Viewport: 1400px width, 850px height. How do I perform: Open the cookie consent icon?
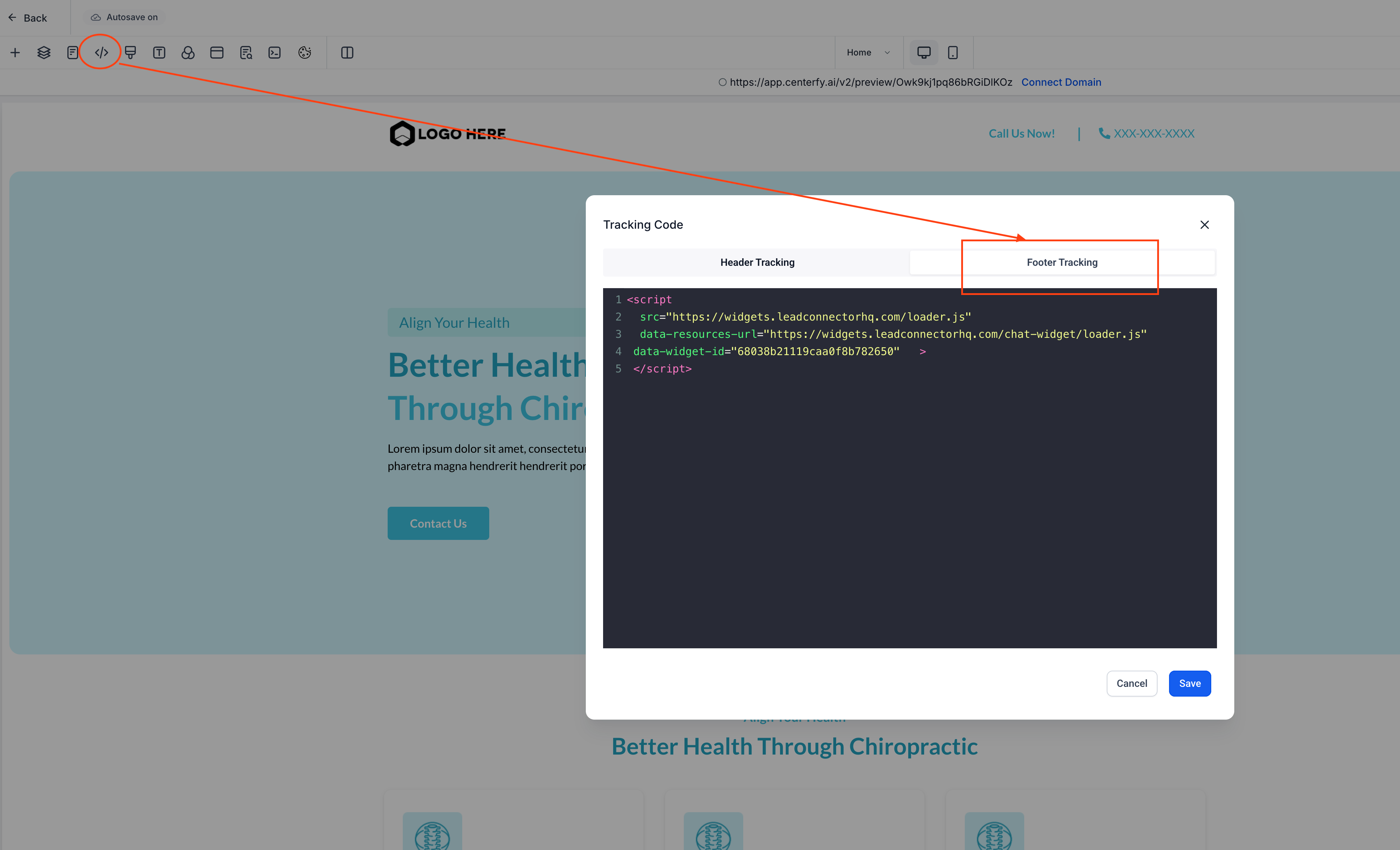pos(304,53)
